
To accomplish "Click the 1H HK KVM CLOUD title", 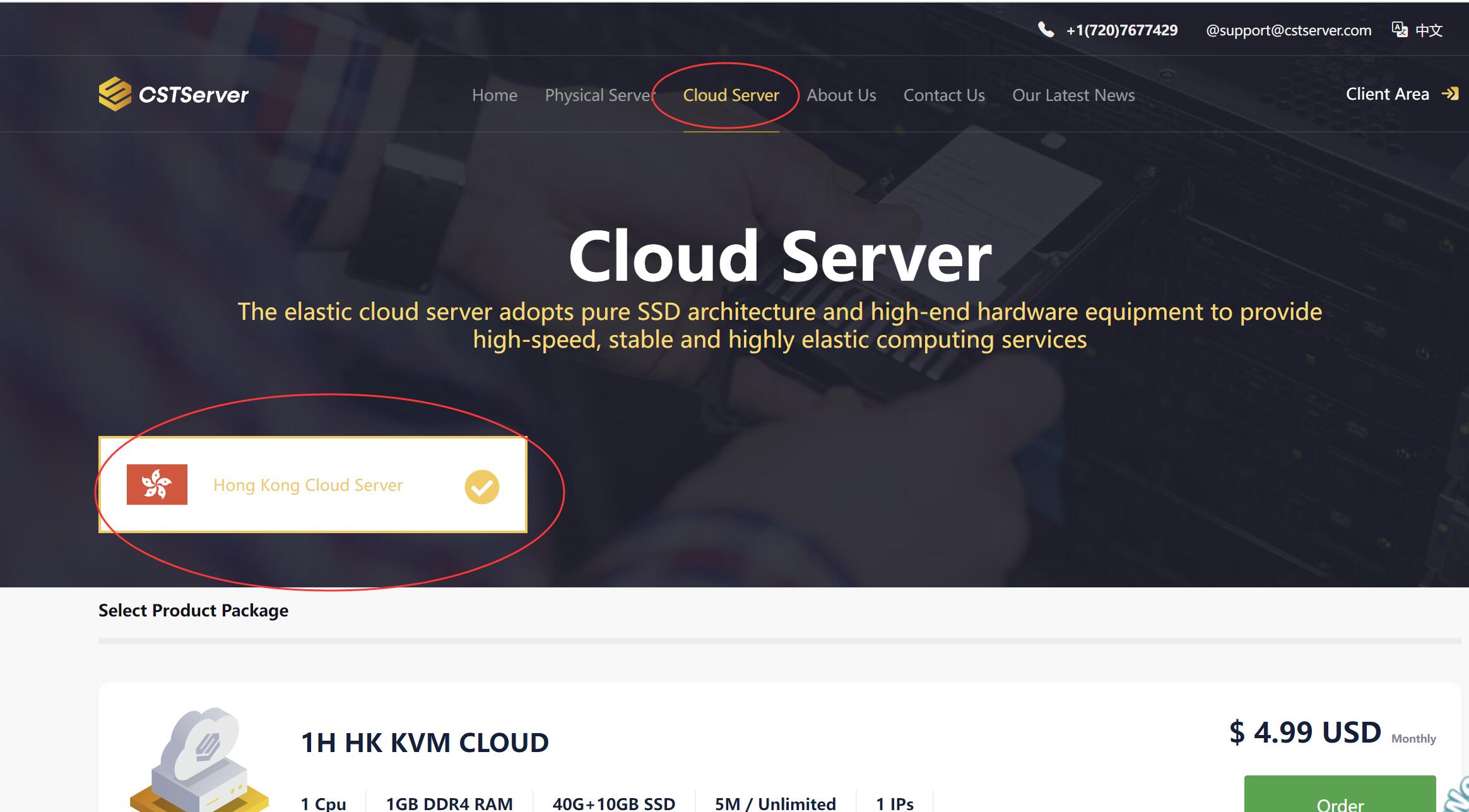I will [425, 743].
